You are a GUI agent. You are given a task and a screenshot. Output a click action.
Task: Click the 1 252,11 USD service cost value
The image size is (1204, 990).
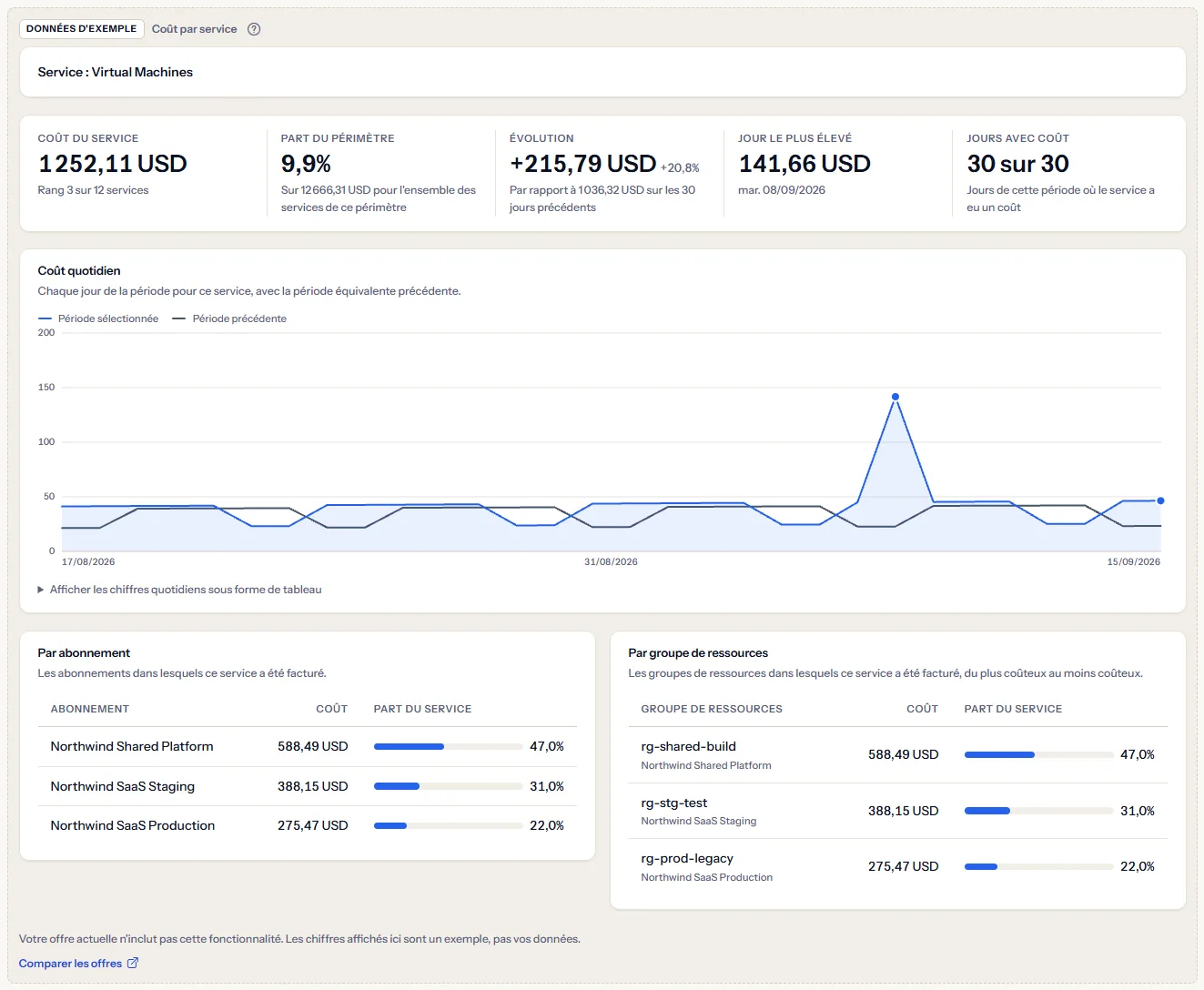click(x=113, y=164)
